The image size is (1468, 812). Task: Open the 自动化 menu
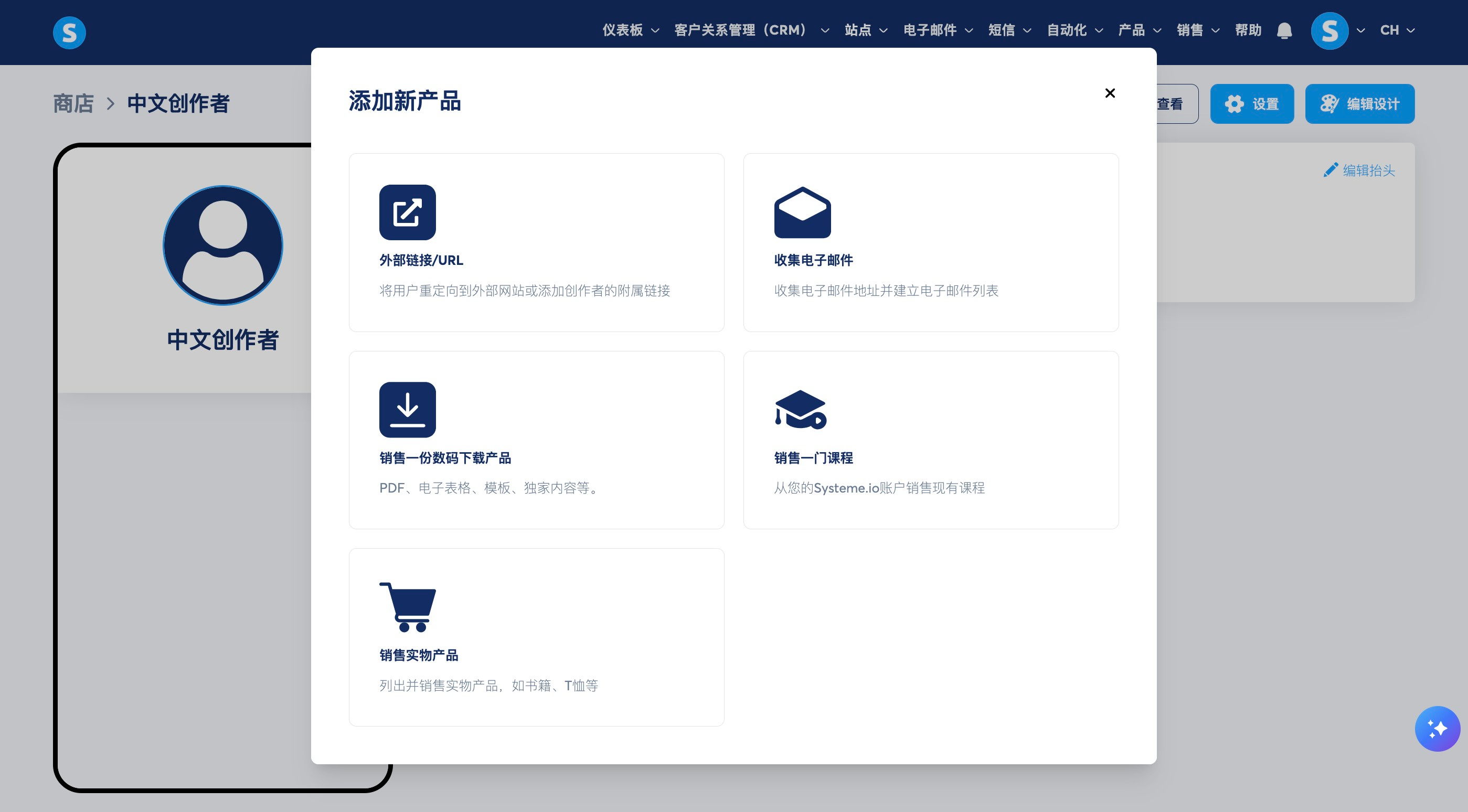1074,30
